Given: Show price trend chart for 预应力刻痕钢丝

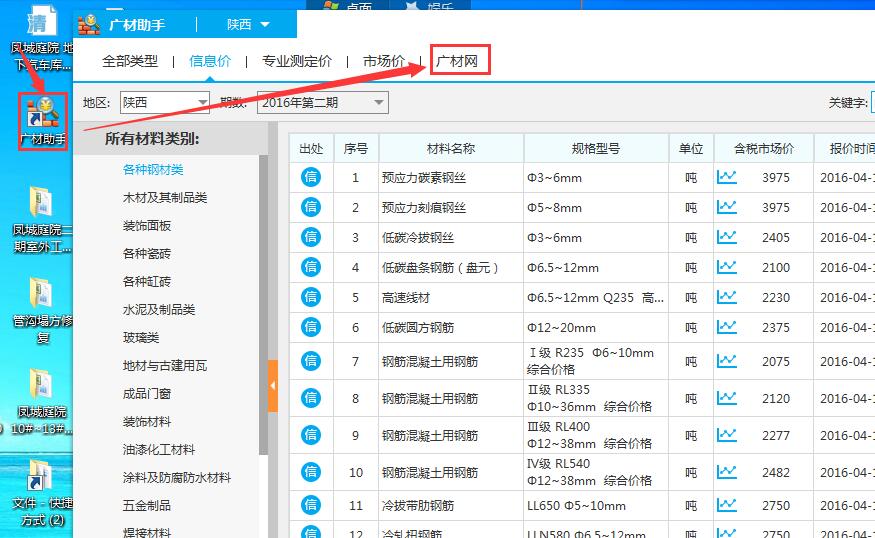Looking at the screenshot, I should pyautogui.click(x=727, y=207).
